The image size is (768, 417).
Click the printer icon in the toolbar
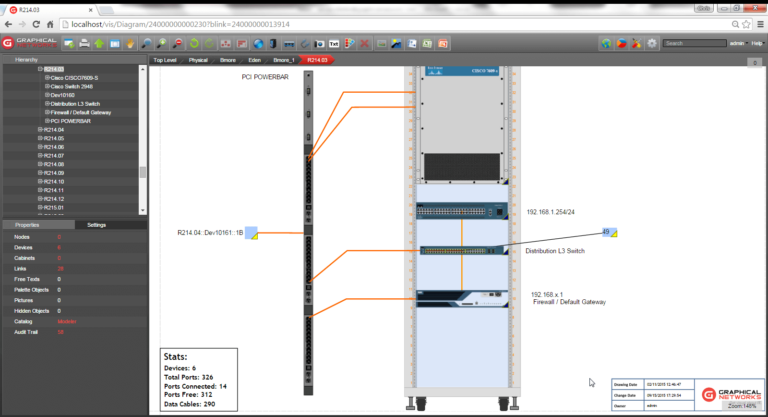84,43
